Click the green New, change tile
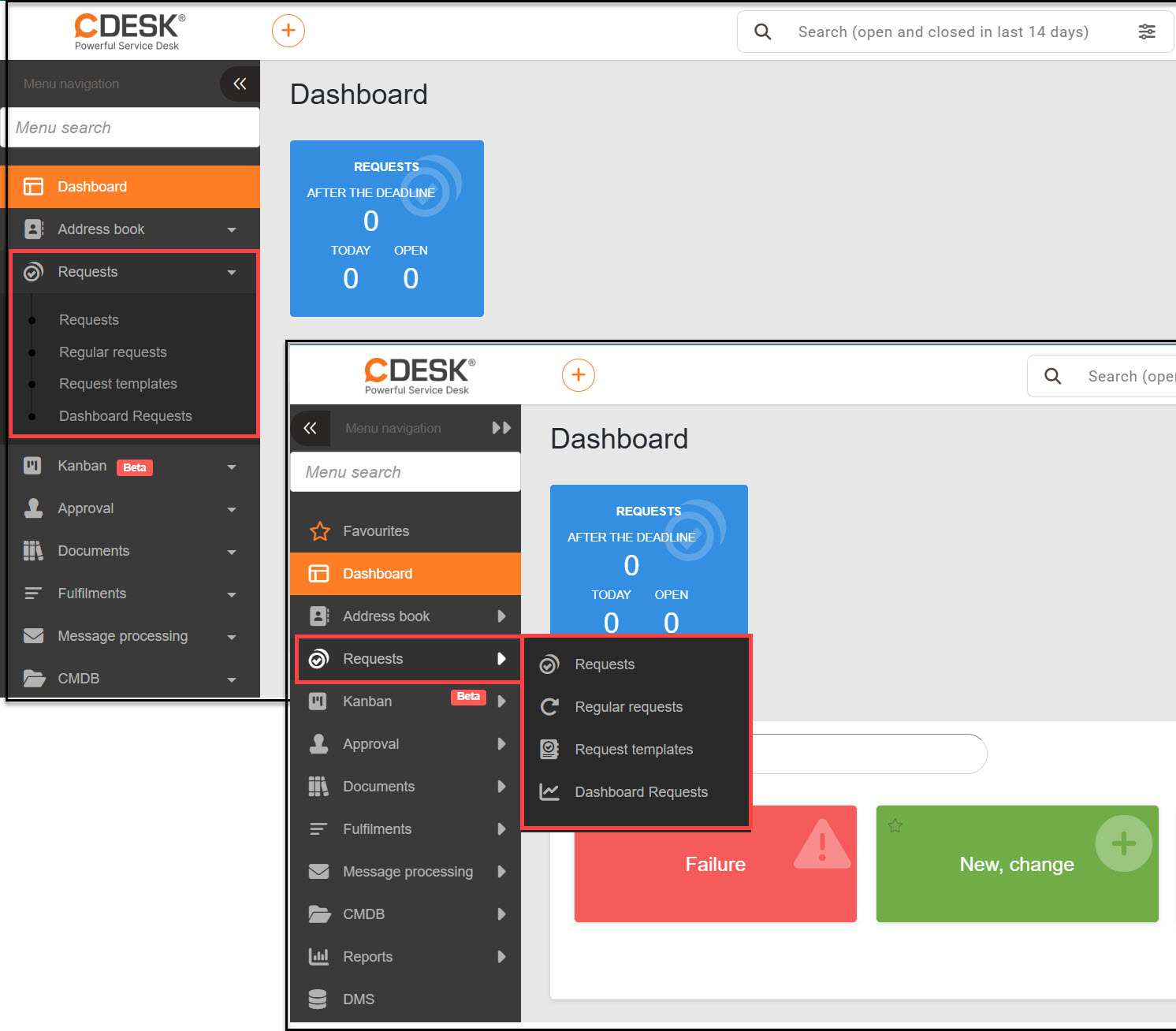Screen dimensions: 1176x1031 [1017, 864]
